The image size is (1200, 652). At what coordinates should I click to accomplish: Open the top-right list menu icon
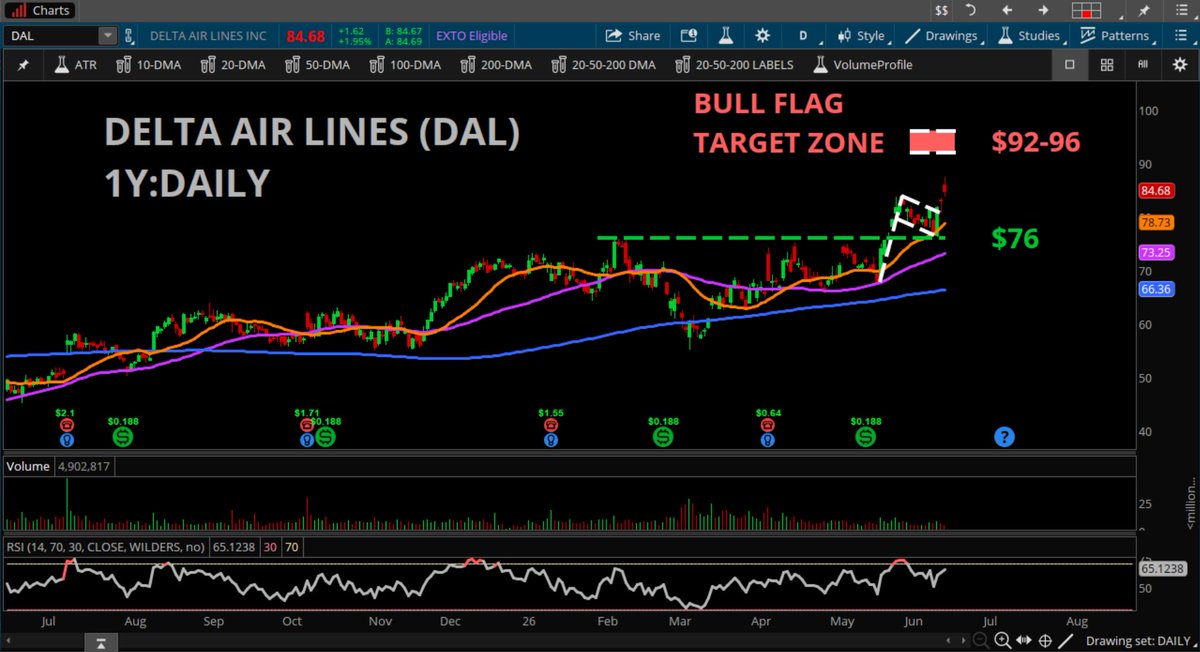pyautogui.click(x=1182, y=10)
